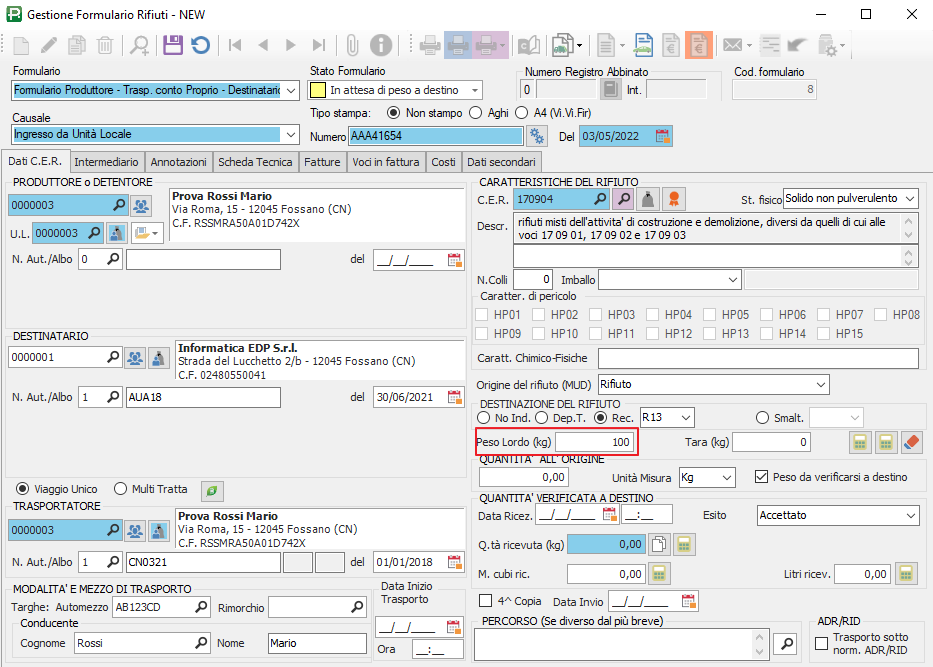
Task: Select the Multi Tratta radio button
Action: coord(122,489)
